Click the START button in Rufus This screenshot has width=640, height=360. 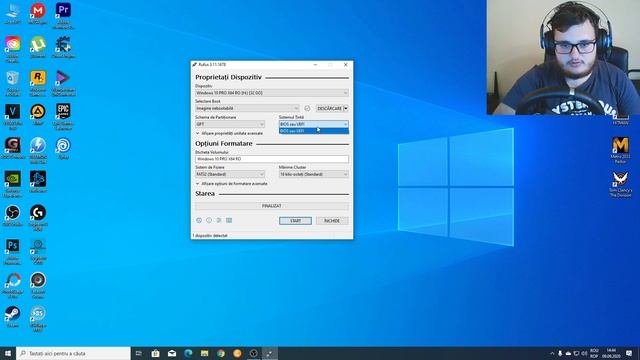pos(295,221)
